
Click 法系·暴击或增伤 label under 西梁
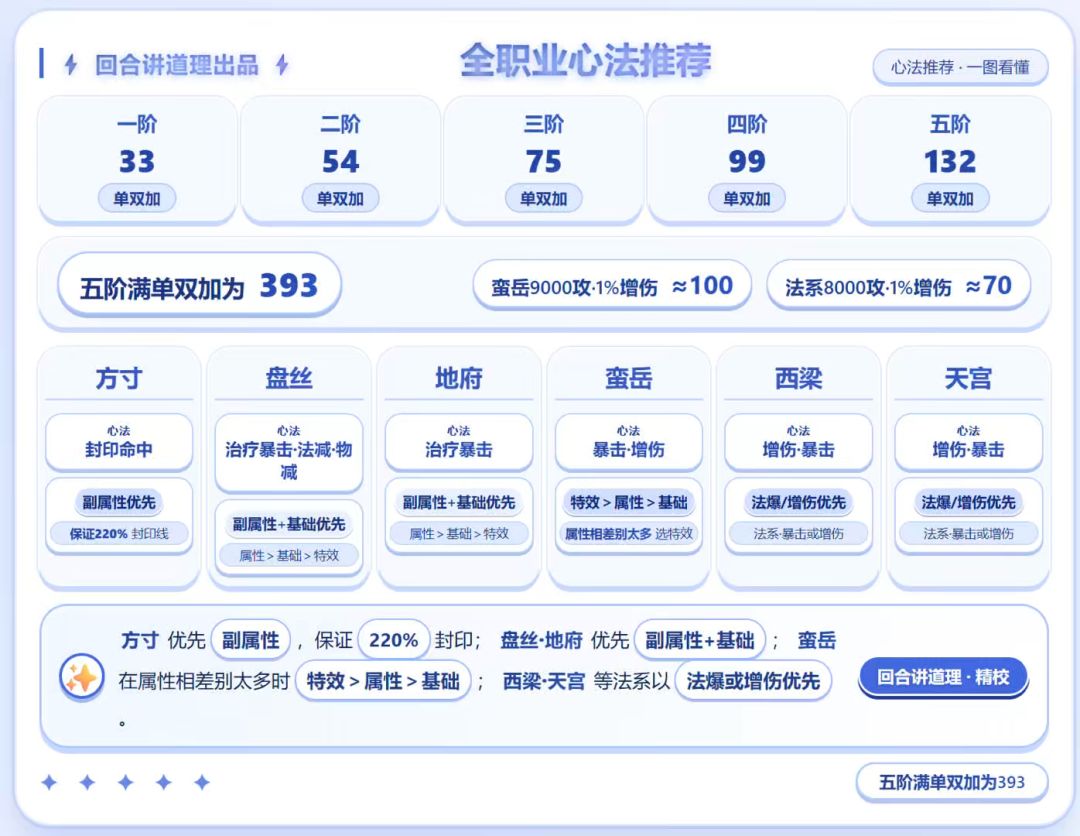[798, 534]
